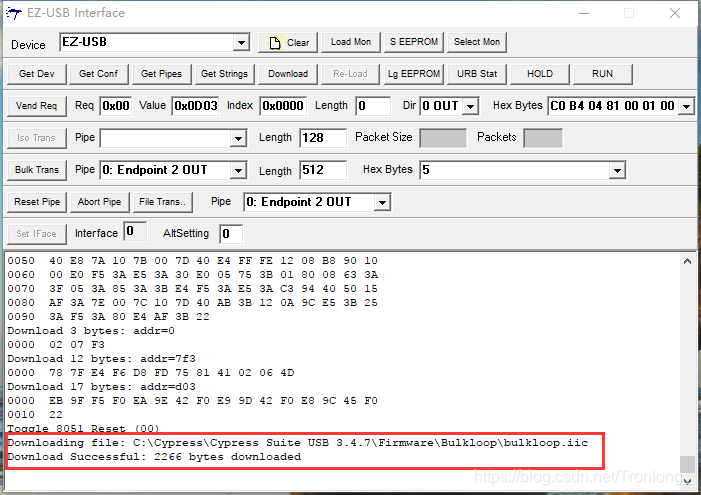Image resolution: width=701 pixels, height=495 pixels.
Task: Open the Iso Trans Pipe dropdown
Action: click(x=238, y=139)
